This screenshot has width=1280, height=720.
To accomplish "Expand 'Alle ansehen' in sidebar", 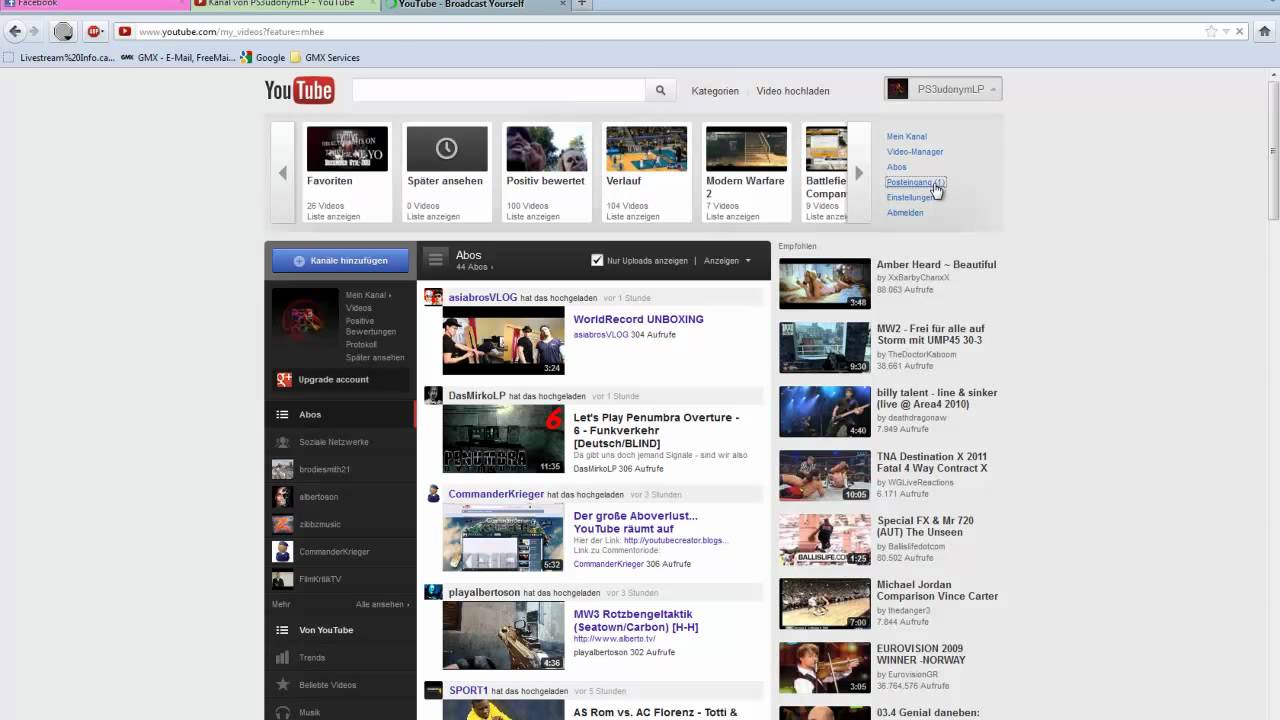I will (x=382, y=604).
